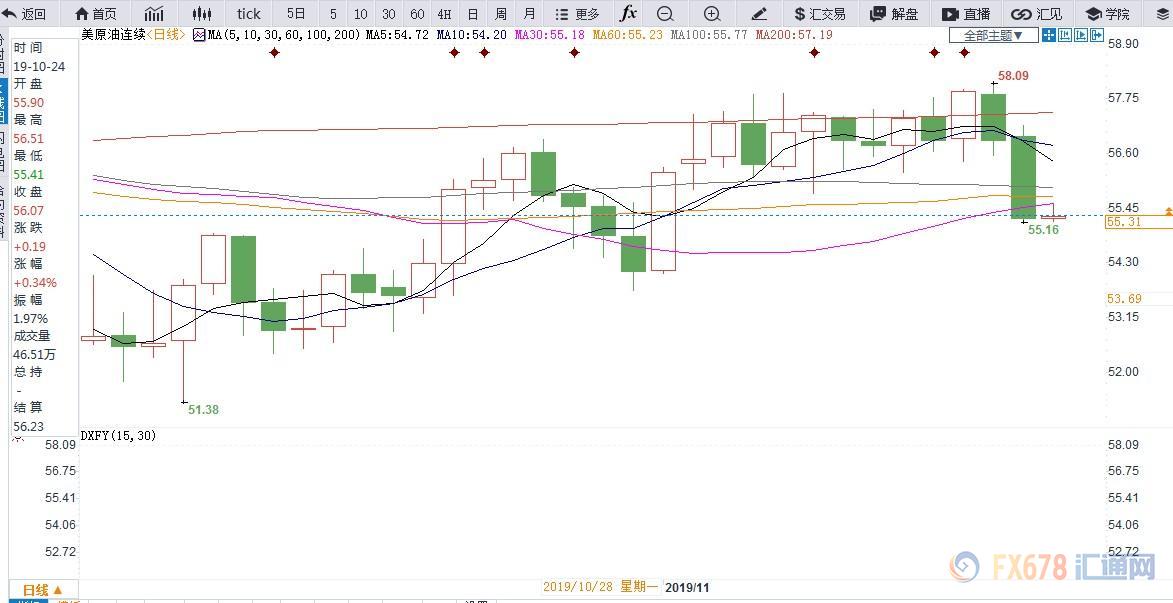
Task: Click the 51.38 low price label
Action: coord(203,409)
